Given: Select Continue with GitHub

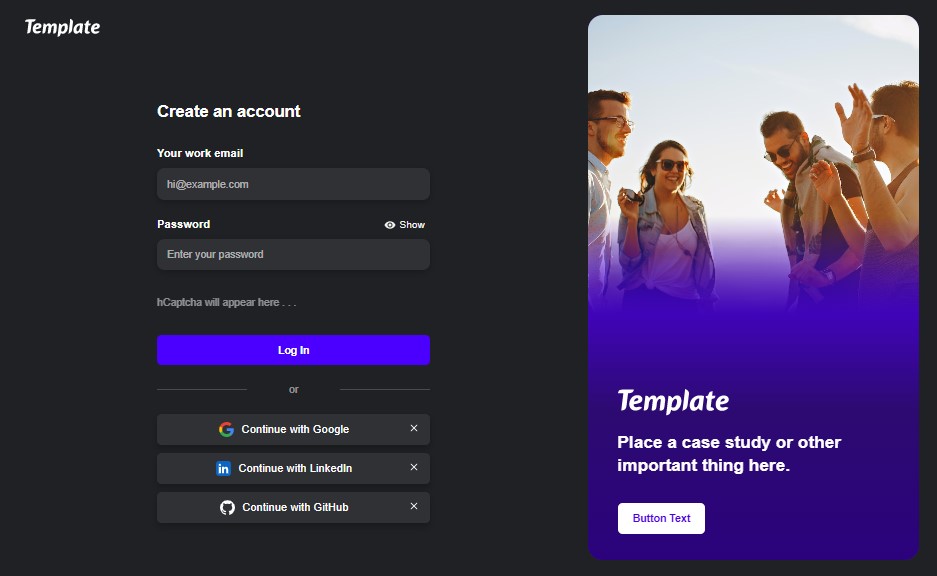Looking at the screenshot, I should [x=295, y=507].
